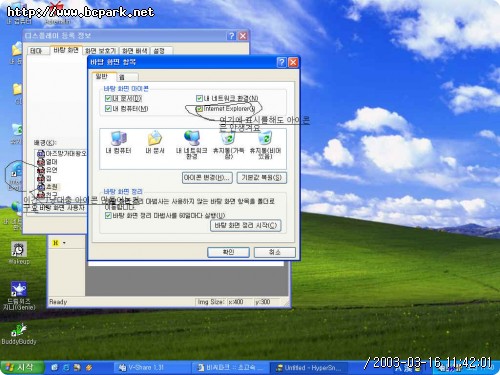Click the y:300 value in HyperSnap status bar
The height and width of the screenshot is (375, 500).
(x=263, y=302)
